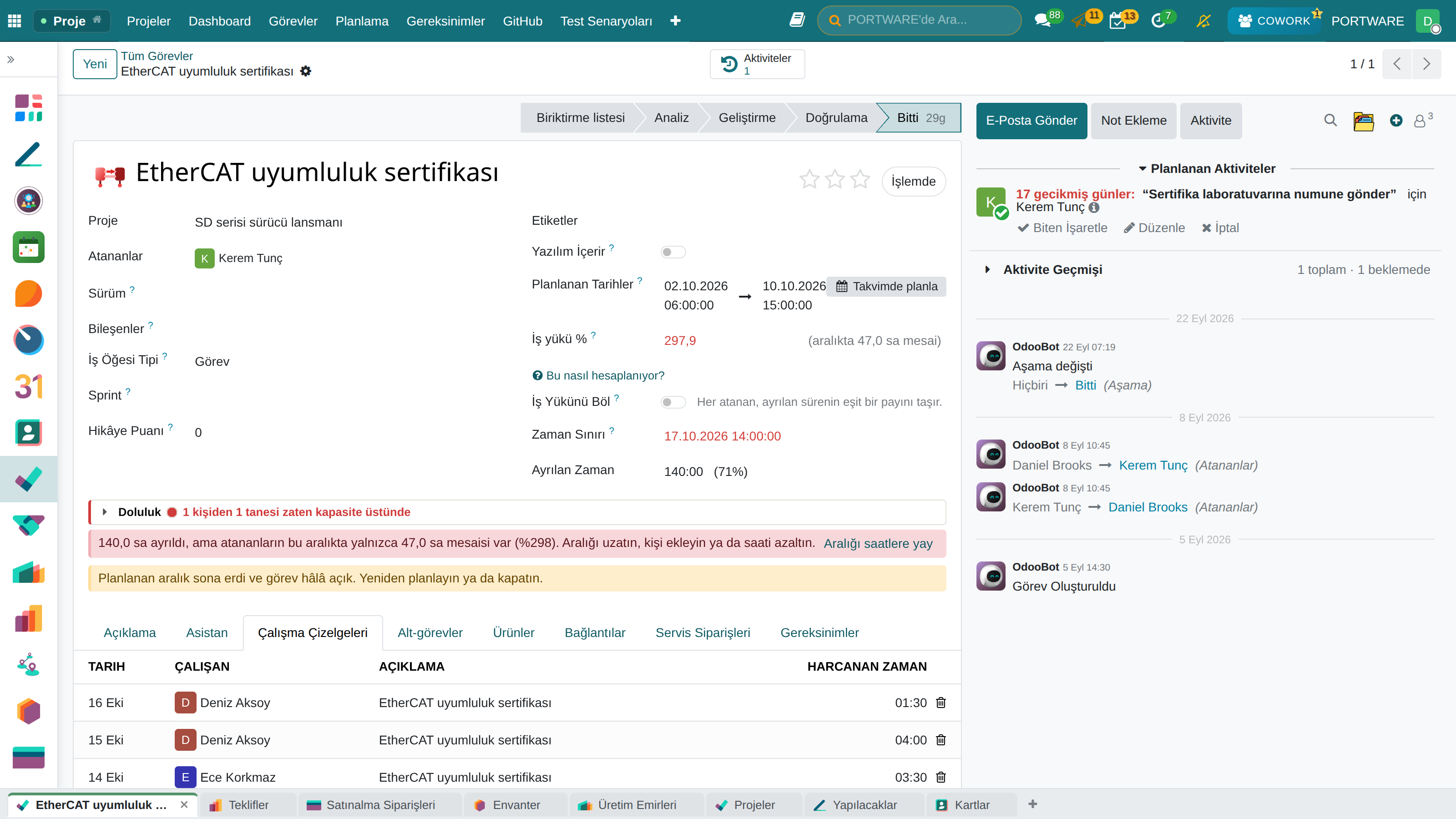Set priority with the first star

[809, 180]
